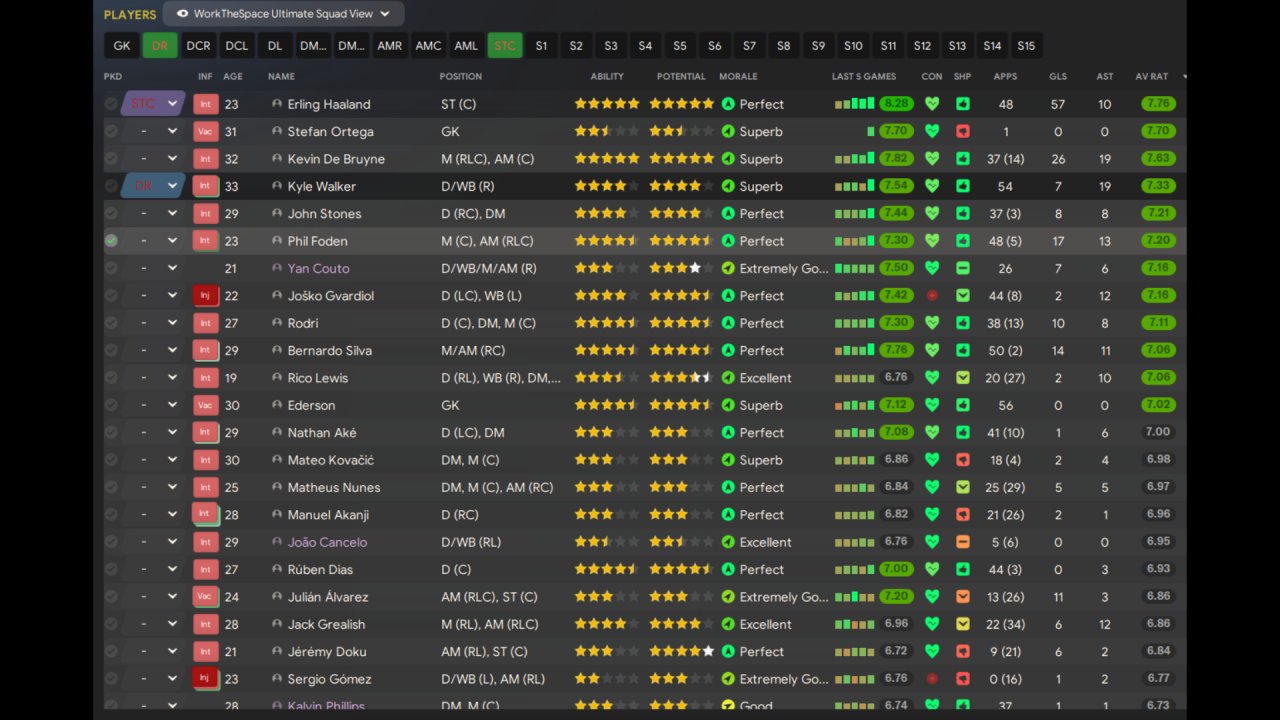Open Rúben Dias's picked-position dropdown
This screenshot has height=720, width=1280.
tap(153, 569)
